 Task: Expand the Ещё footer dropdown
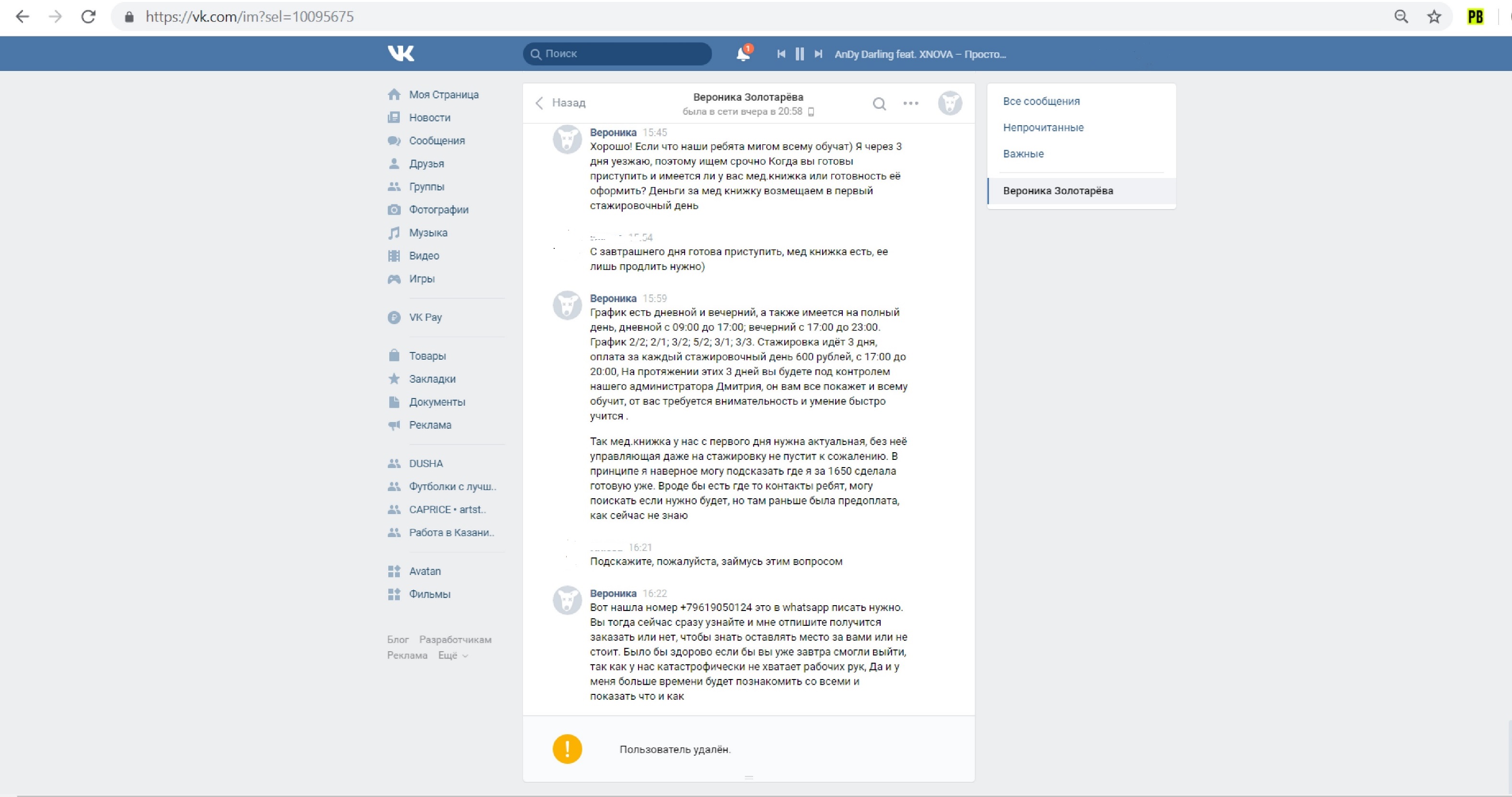(453, 656)
